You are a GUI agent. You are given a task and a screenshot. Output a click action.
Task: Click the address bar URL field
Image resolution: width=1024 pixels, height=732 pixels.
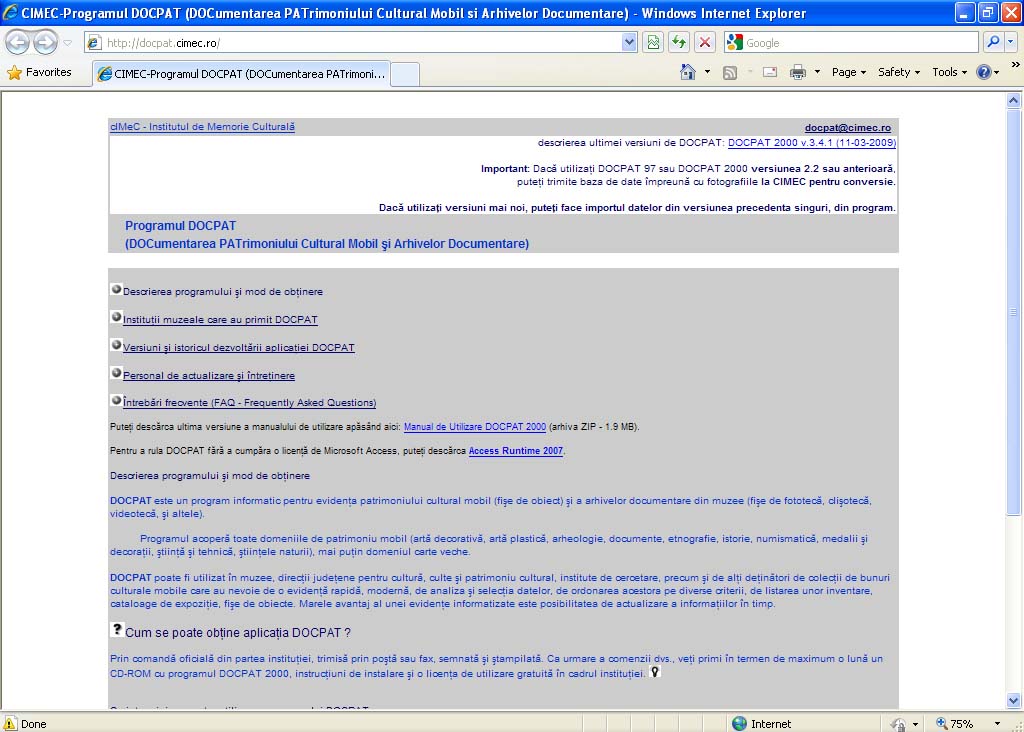pos(353,43)
